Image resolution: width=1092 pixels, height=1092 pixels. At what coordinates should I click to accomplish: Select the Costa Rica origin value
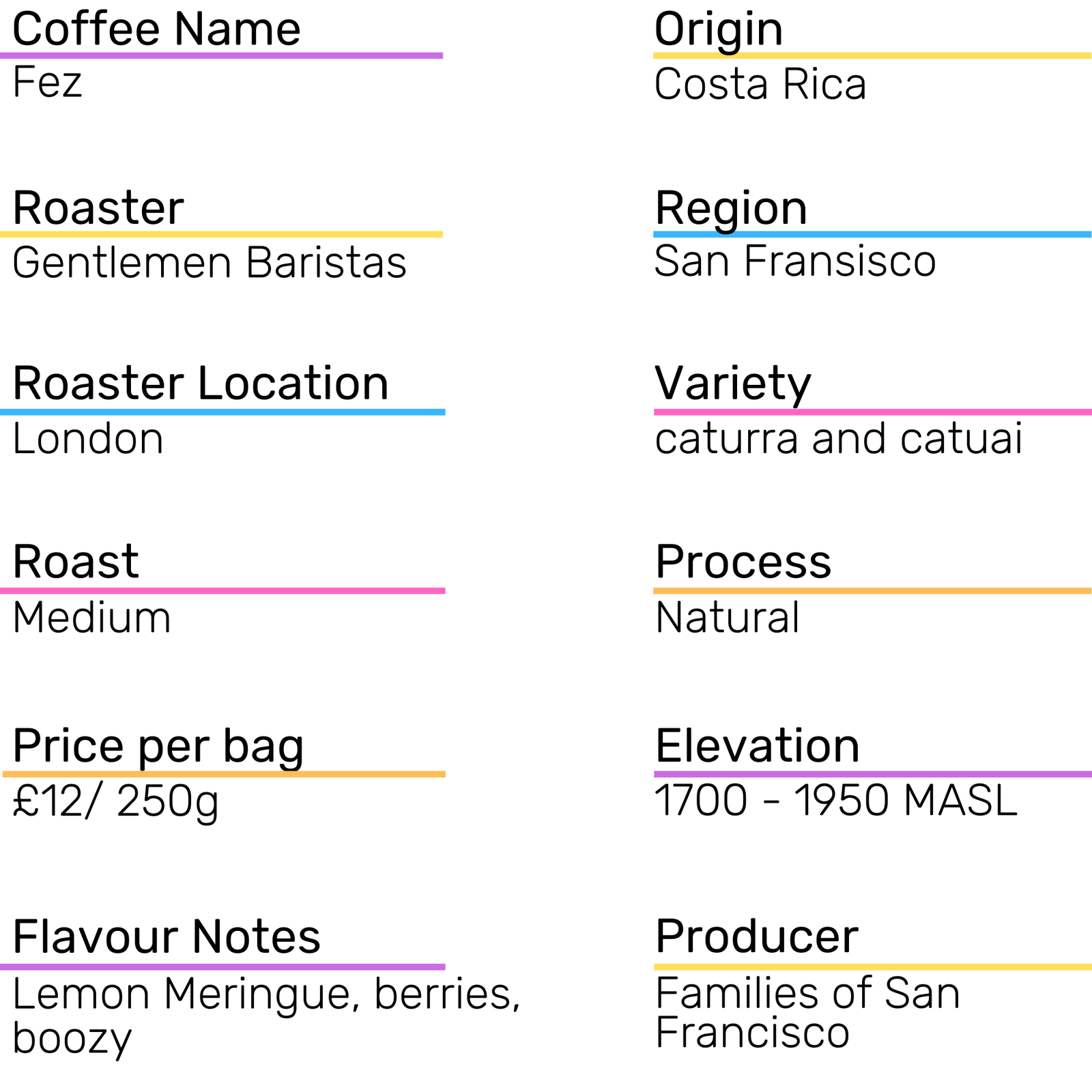point(760,85)
